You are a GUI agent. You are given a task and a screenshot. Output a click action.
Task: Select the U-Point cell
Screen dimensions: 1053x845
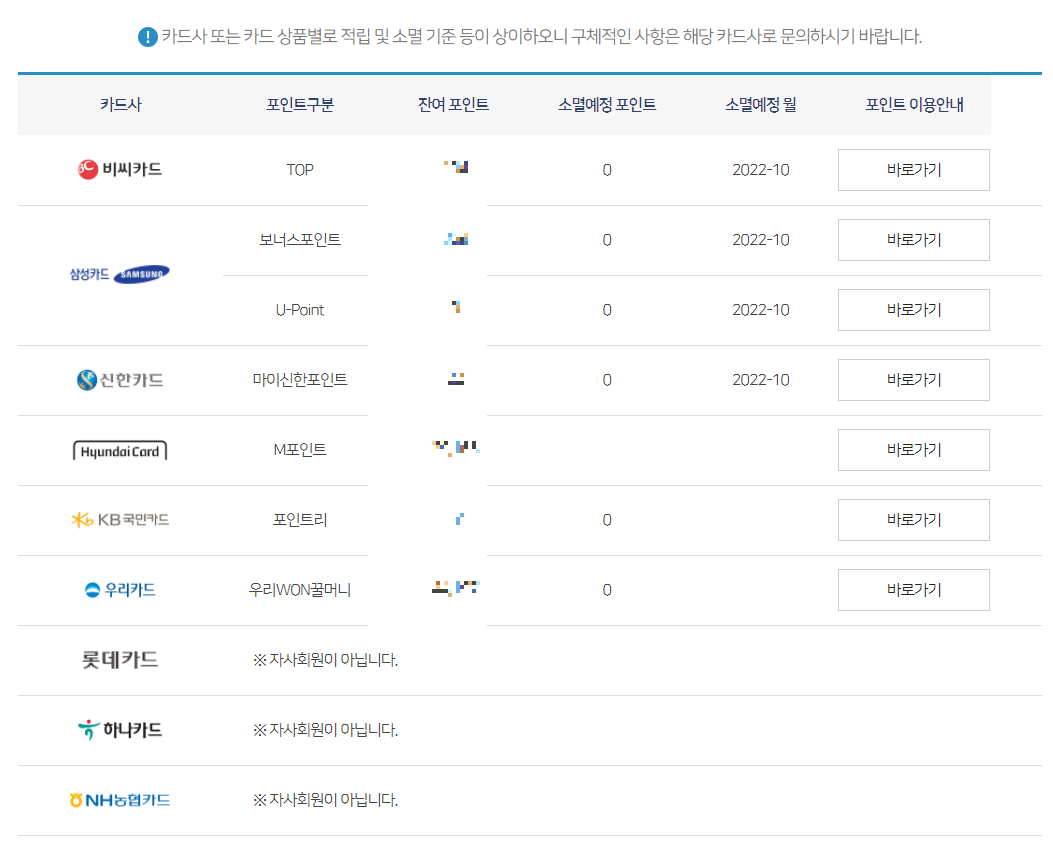(300, 310)
